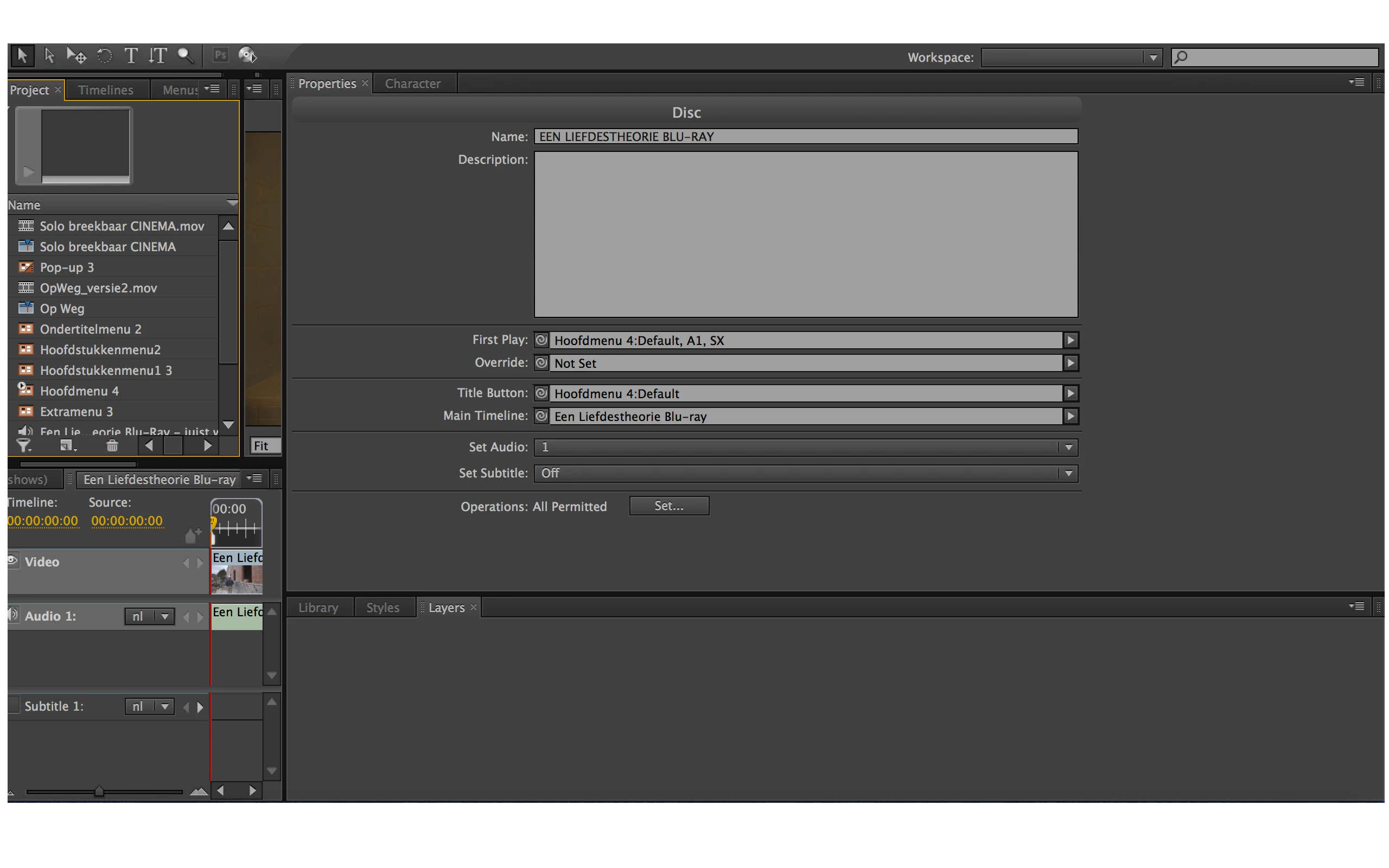This screenshot has height=868, width=1389.
Task: Click the timeline zoom slider handle
Action: tap(99, 792)
